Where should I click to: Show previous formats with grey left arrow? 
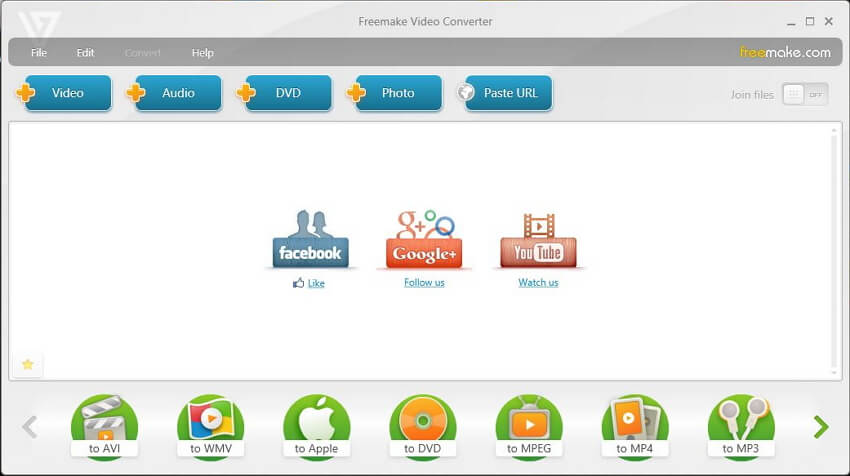(x=30, y=427)
